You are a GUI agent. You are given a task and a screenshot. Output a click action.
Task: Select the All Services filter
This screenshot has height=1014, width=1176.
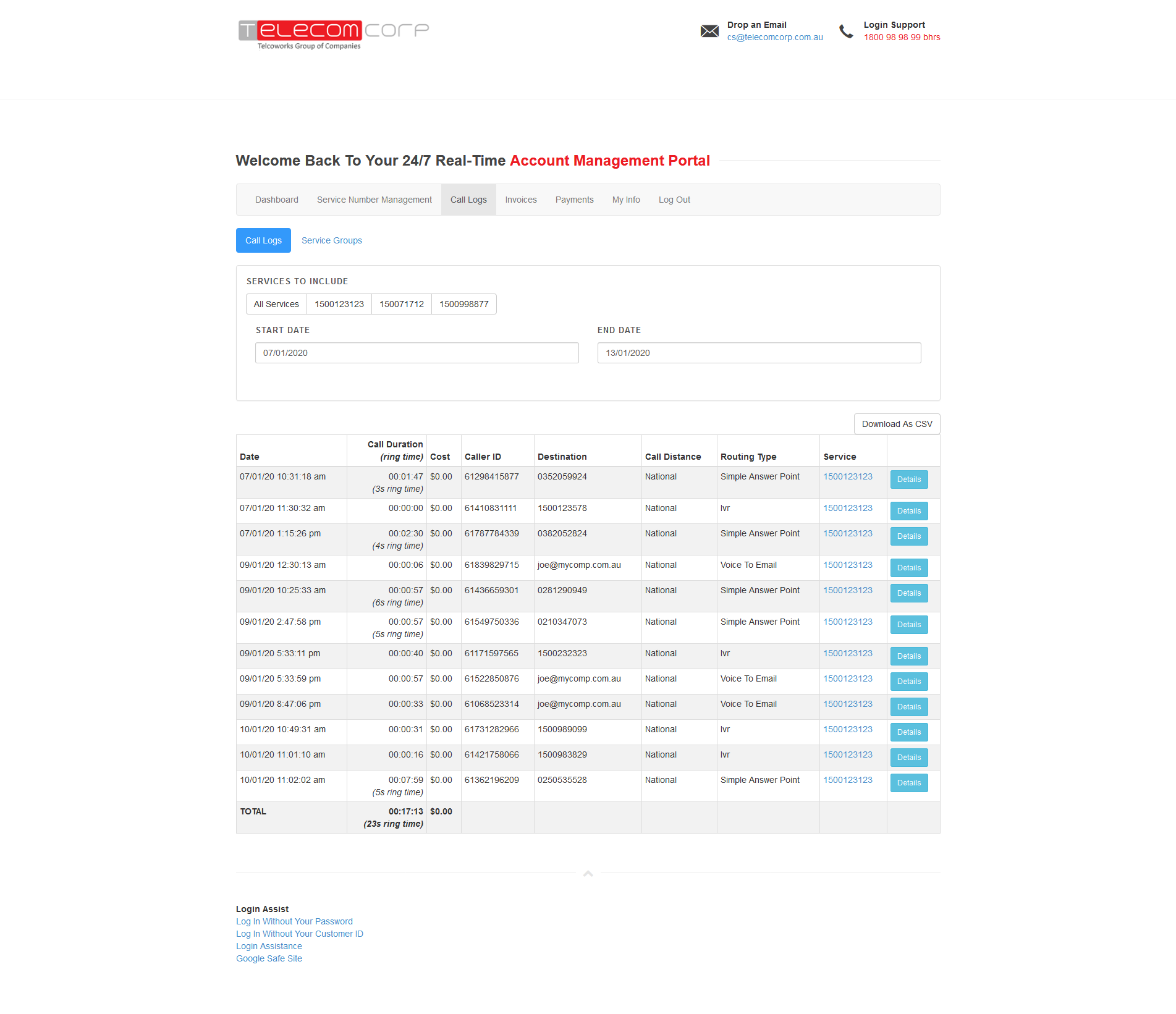(276, 304)
